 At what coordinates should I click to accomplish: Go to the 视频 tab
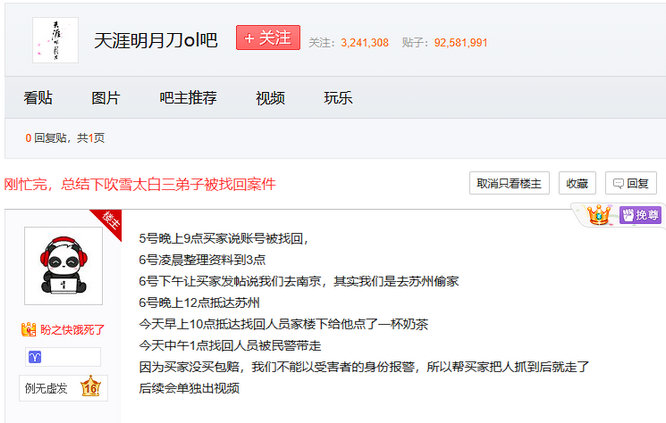click(x=270, y=98)
